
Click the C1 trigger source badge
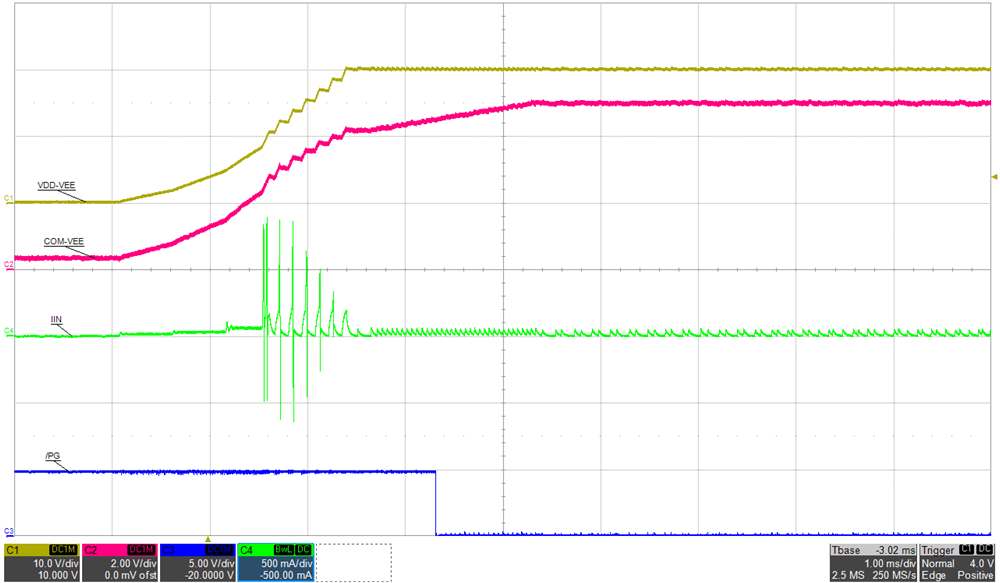click(x=966, y=549)
